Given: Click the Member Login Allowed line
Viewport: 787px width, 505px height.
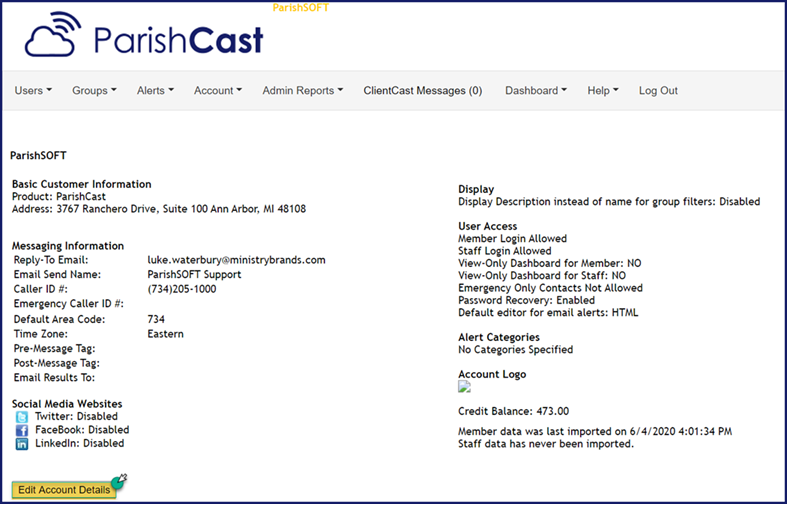Looking at the screenshot, I should click(512, 238).
